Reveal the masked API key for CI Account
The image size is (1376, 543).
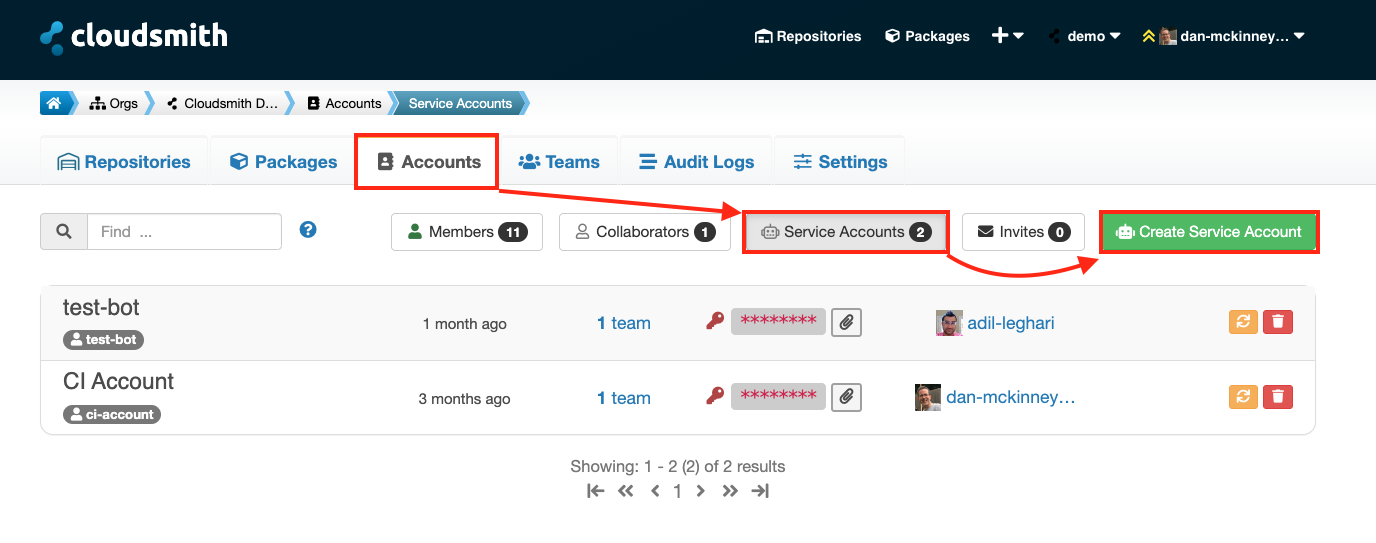(x=778, y=396)
